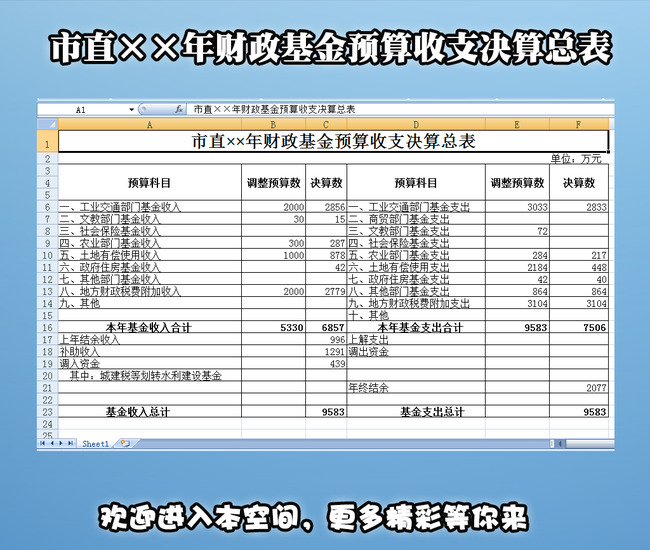Click the insert new worksheet icon
Viewport: 650px width, 550px height.
click(x=125, y=443)
